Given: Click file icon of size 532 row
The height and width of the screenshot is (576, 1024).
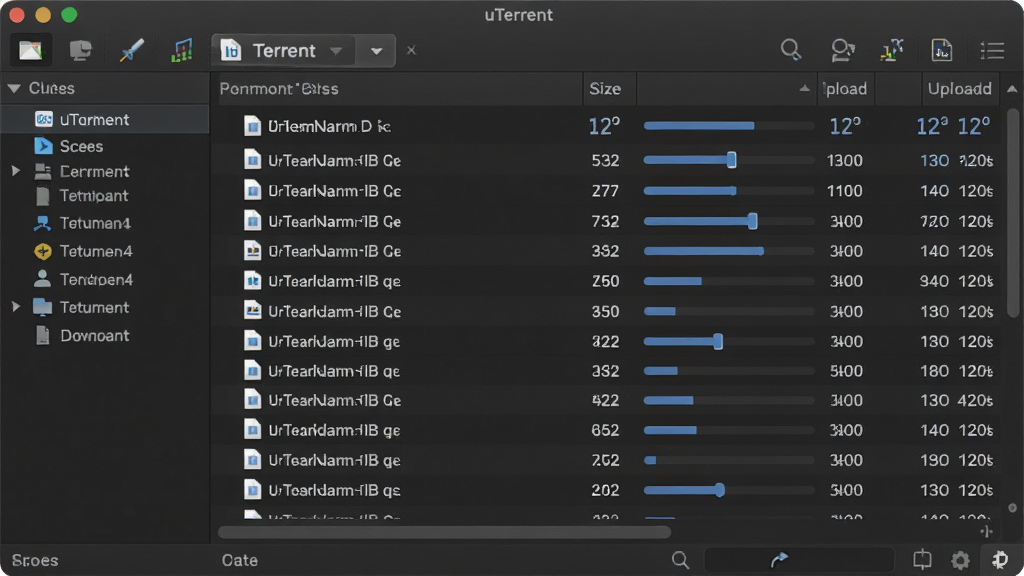Looking at the screenshot, I should coord(252,160).
